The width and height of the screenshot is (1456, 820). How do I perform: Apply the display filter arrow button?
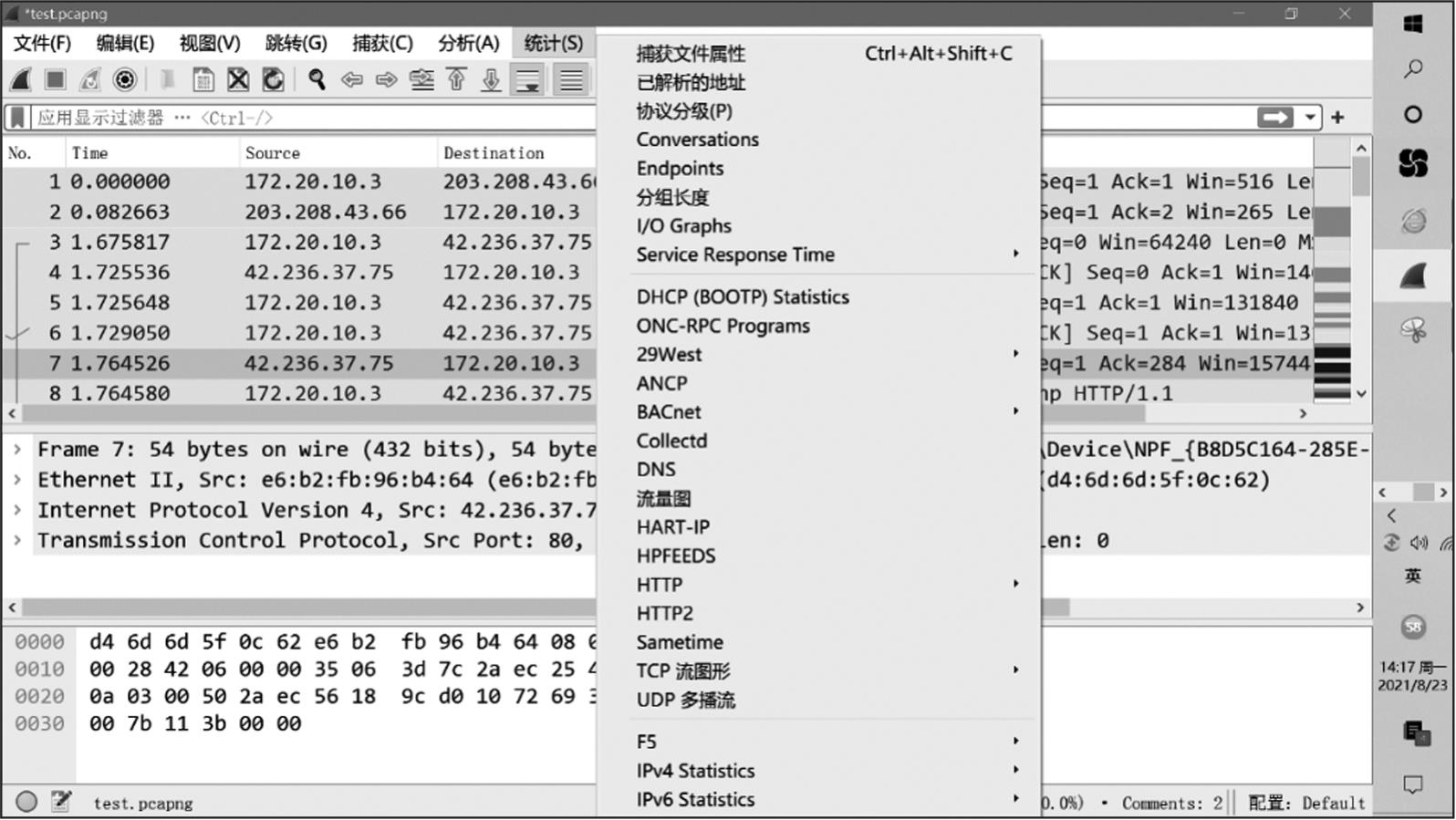(x=1274, y=118)
